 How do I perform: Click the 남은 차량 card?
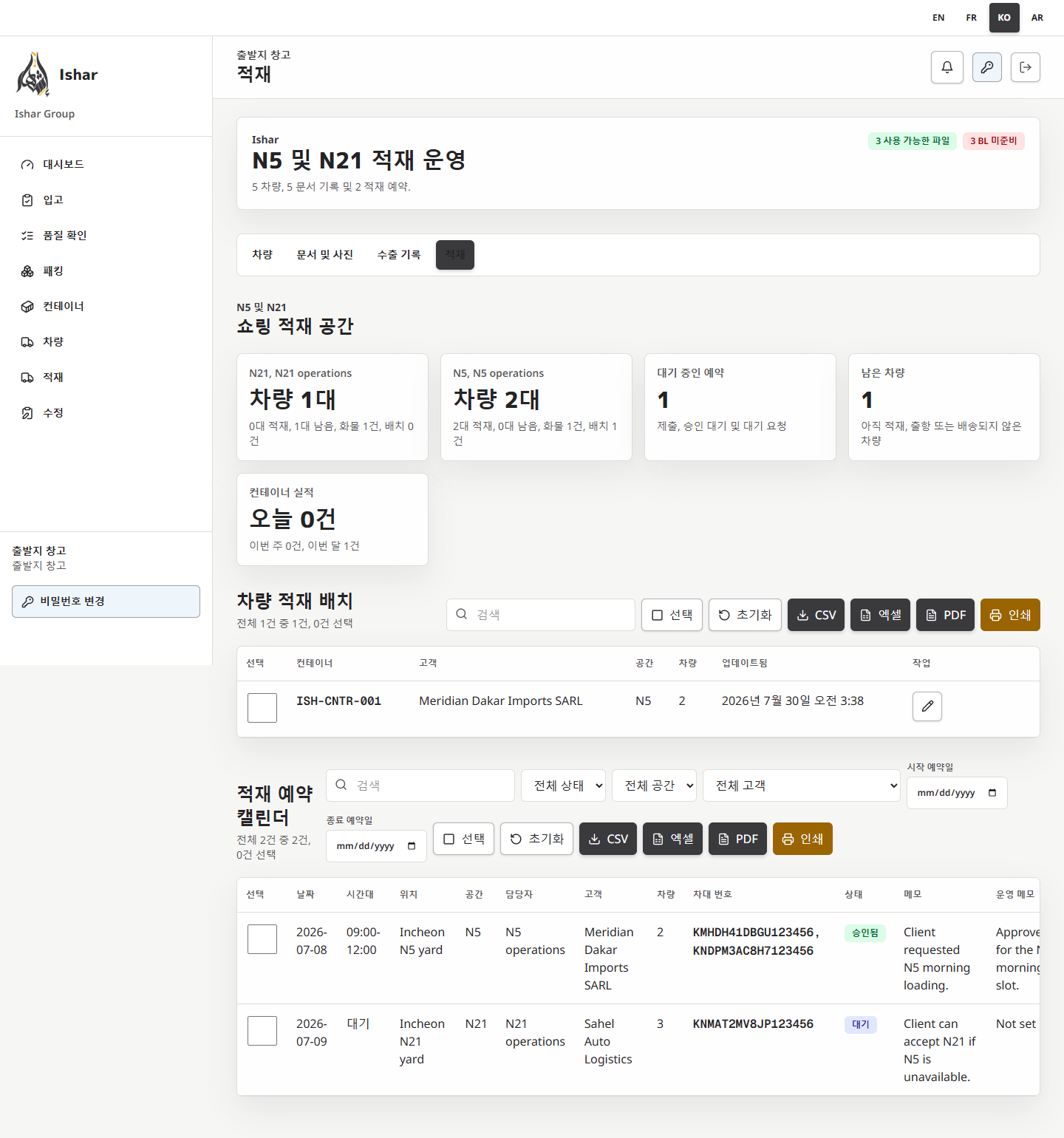[x=944, y=407]
